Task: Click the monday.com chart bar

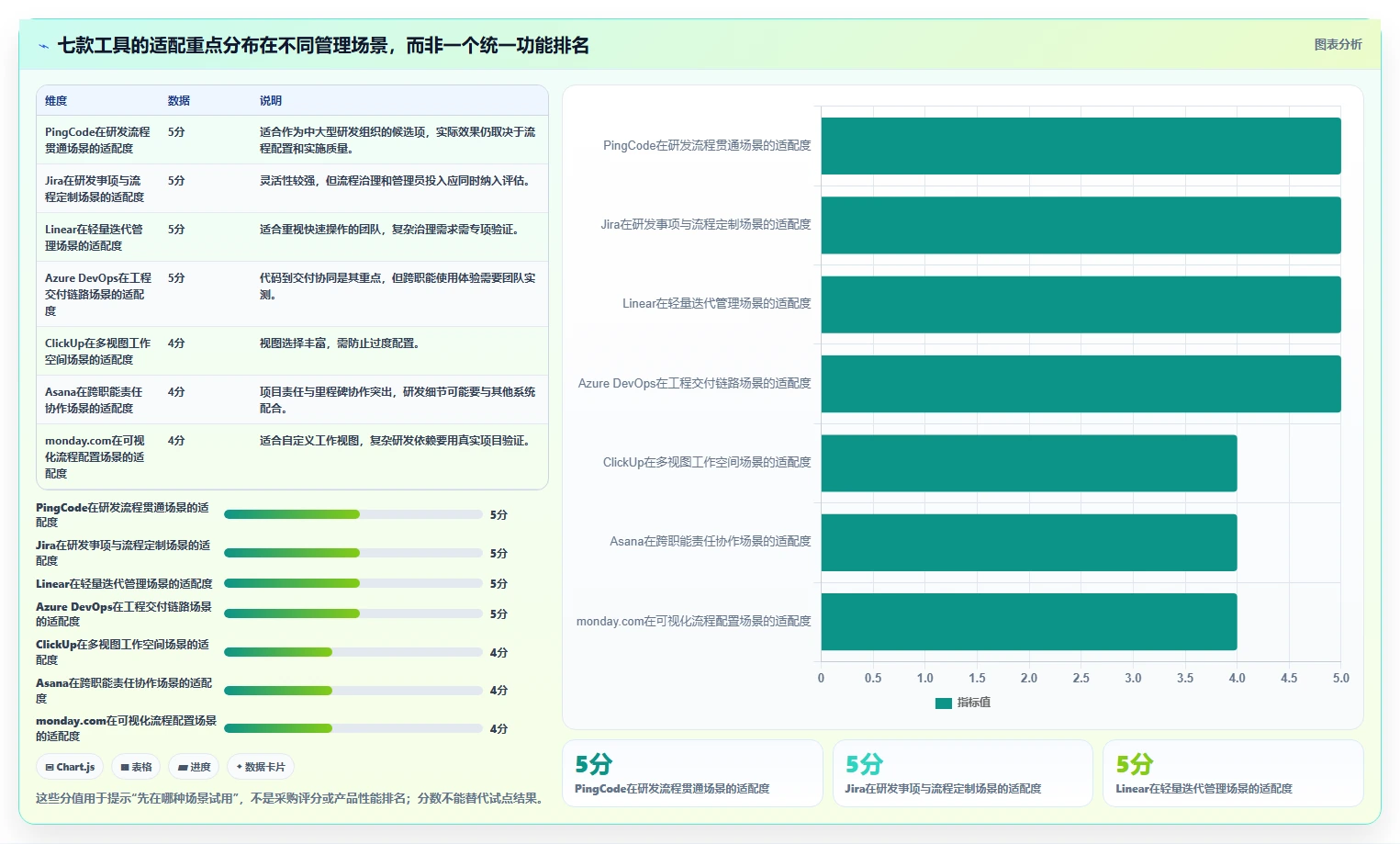Action: coord(1029,622)
